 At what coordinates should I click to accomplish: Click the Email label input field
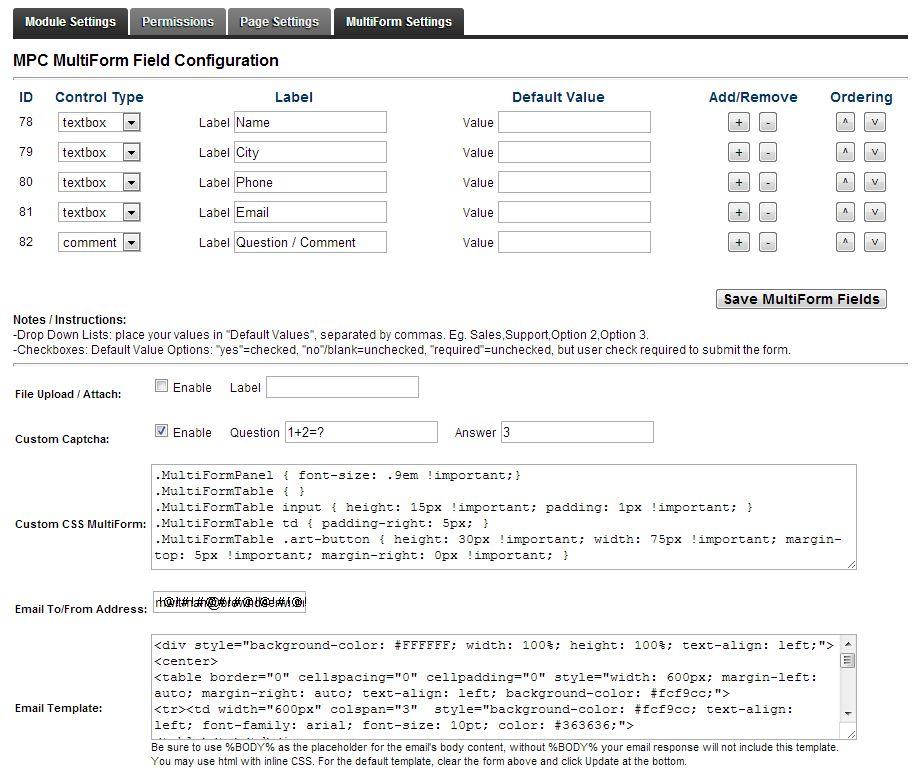point(310,212)
